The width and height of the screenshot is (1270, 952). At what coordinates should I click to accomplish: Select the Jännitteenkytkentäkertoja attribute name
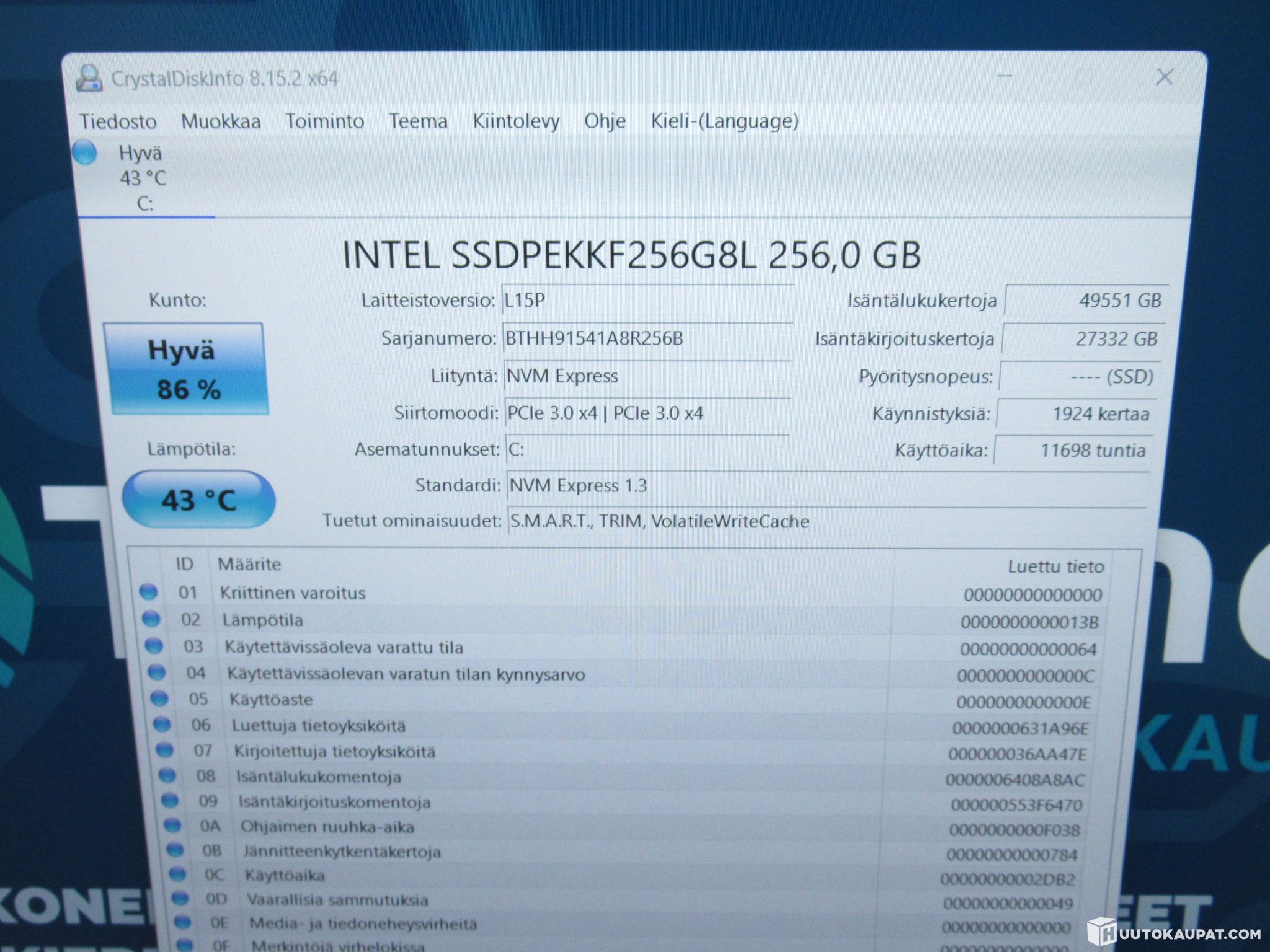click(342, 852)
